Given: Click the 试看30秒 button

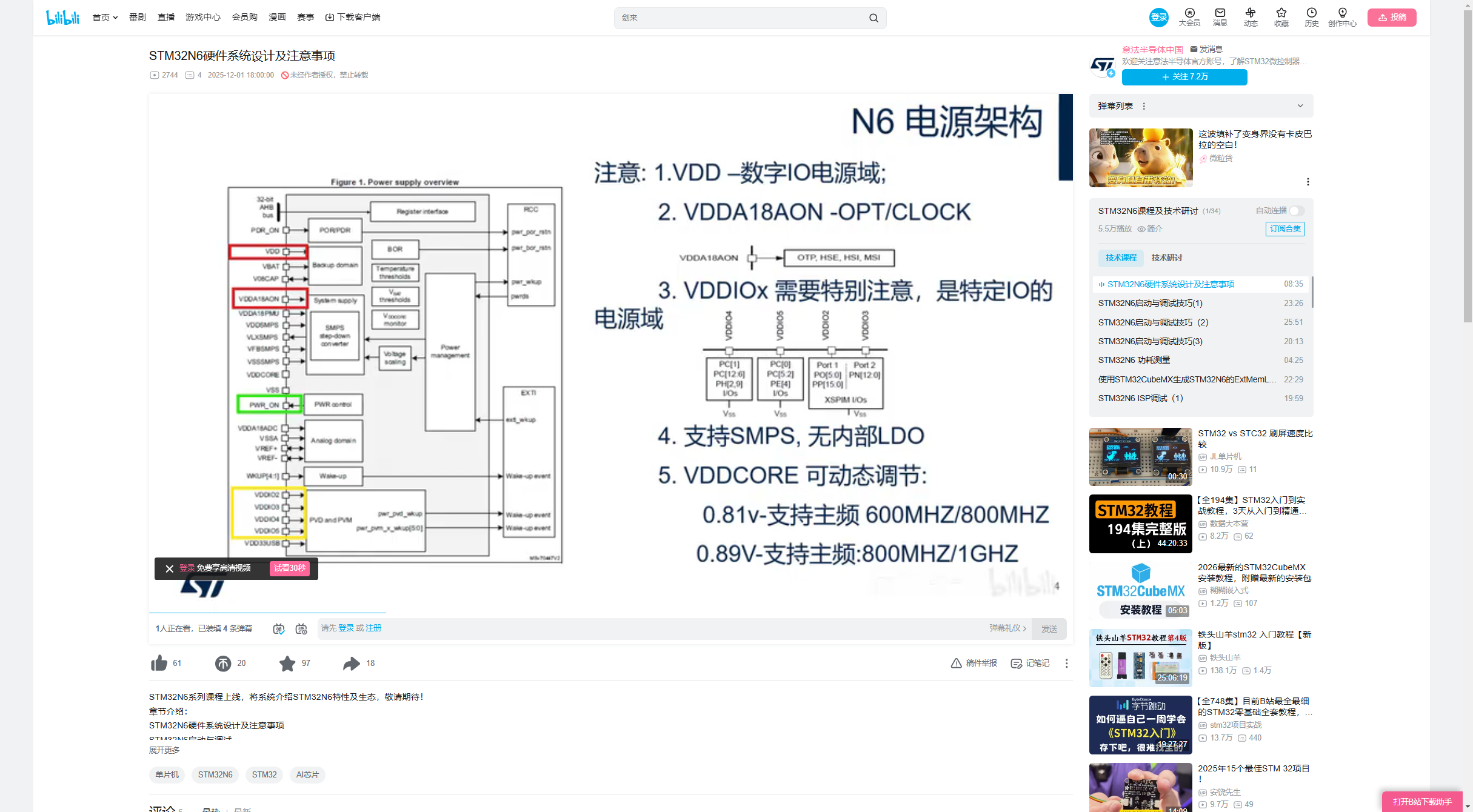Looking at the screenshot, I should tap(290, 568).
